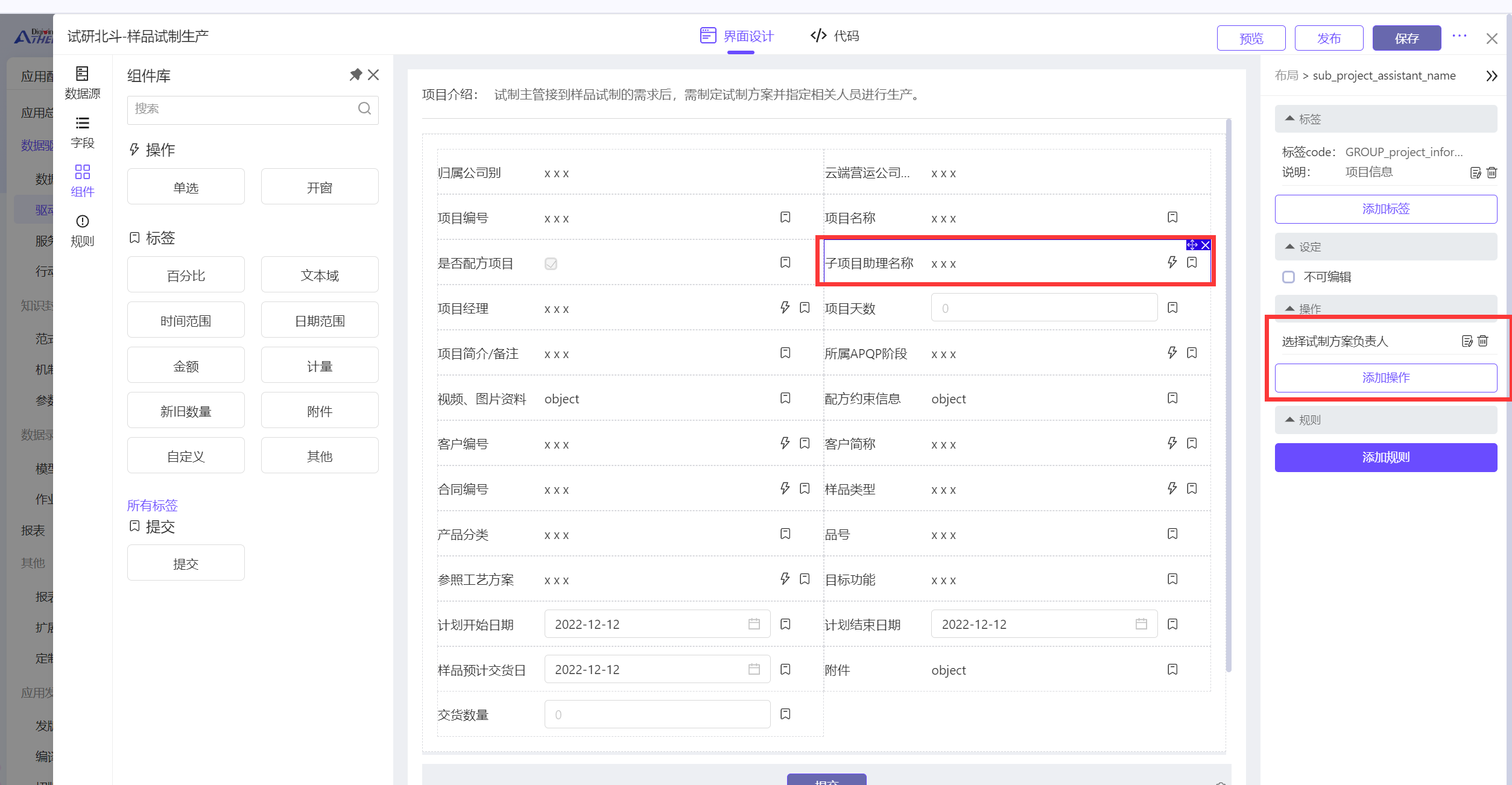This screenshot has height=785, width=1512.
Task: Click tag icon on 项目编号 row
Action: click(785, 217)
